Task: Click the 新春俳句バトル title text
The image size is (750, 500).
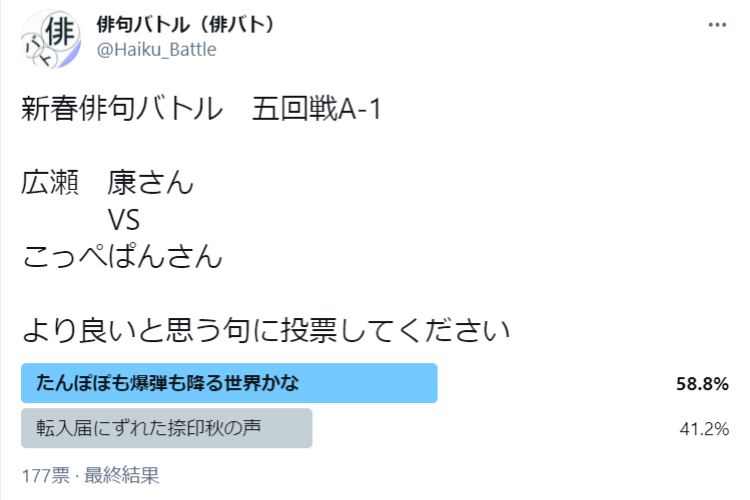Action: pyautogui.click(x=120, y=111)
